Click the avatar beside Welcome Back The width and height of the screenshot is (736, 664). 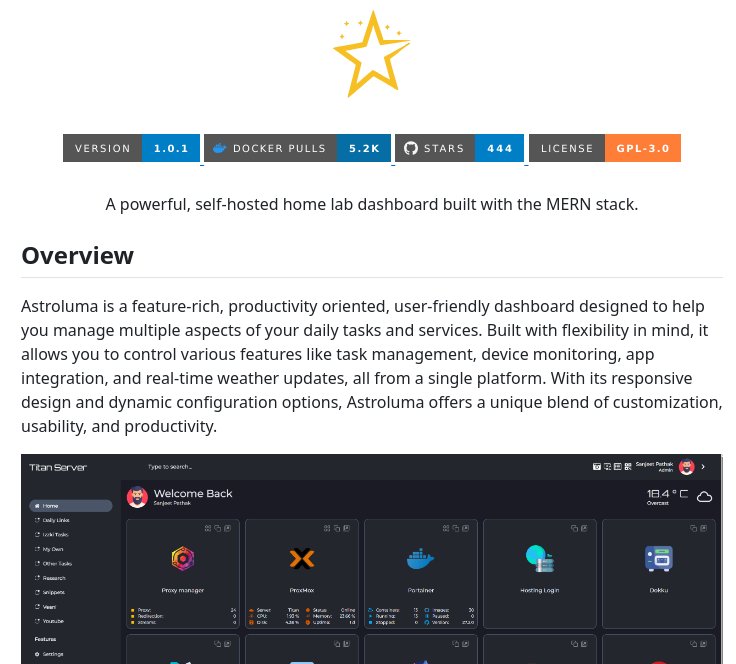138,497
